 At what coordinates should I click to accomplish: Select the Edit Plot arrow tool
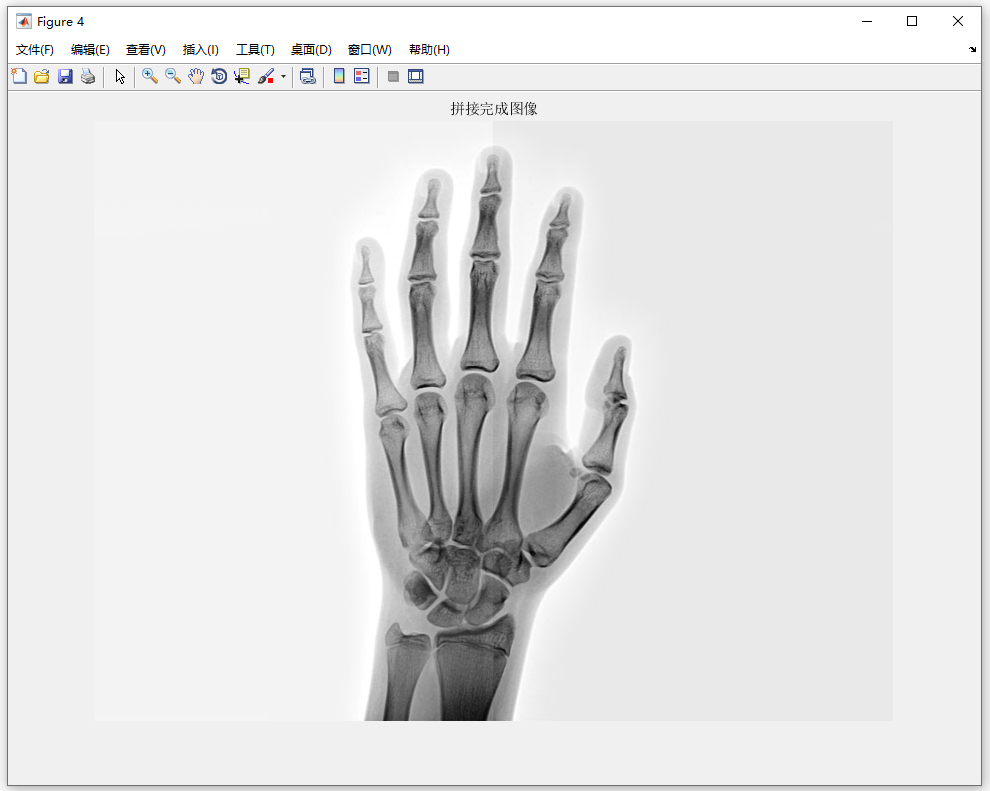120,76
